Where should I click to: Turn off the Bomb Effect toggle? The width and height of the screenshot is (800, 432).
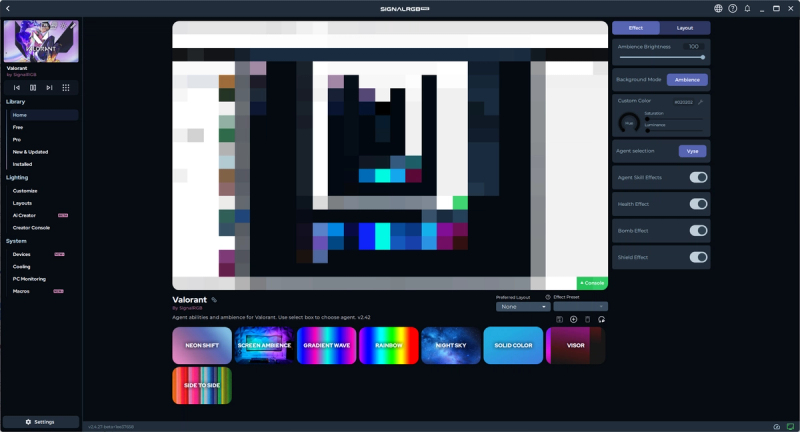point(698,231)
